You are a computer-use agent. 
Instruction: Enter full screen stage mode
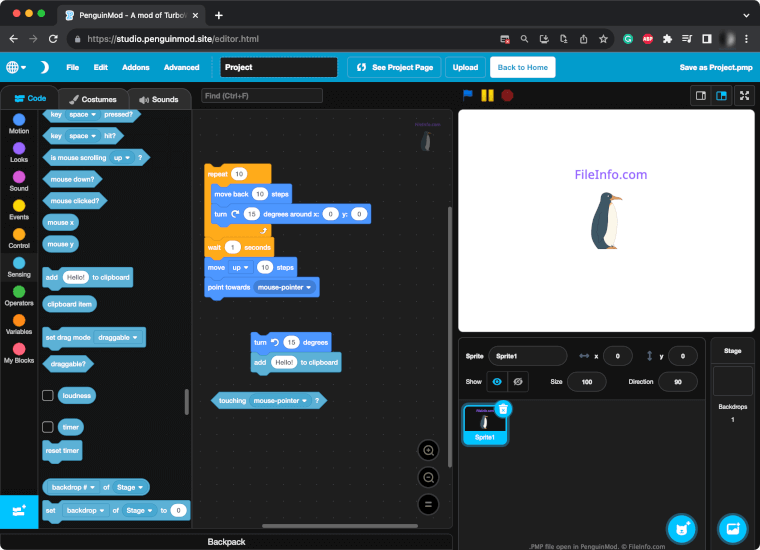[745, 95]
